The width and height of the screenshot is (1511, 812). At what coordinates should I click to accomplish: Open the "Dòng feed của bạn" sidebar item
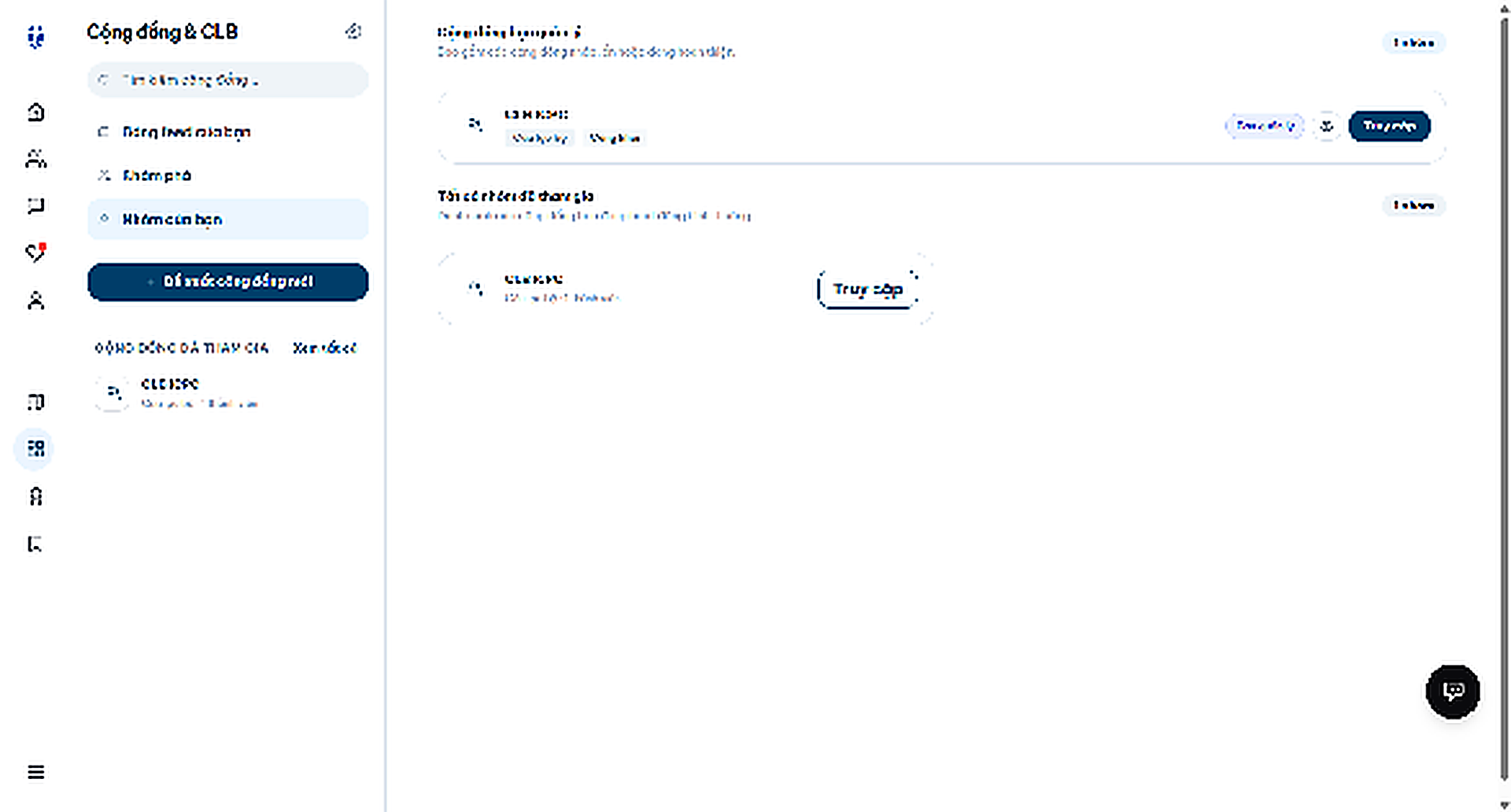coord(227,131)
